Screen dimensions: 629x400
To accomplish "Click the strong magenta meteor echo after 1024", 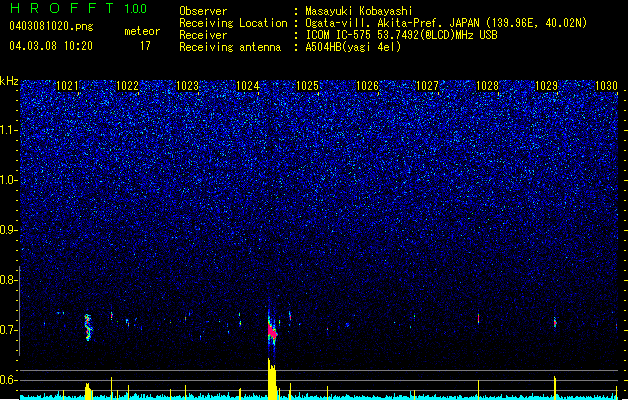I will tap(272, 331).
